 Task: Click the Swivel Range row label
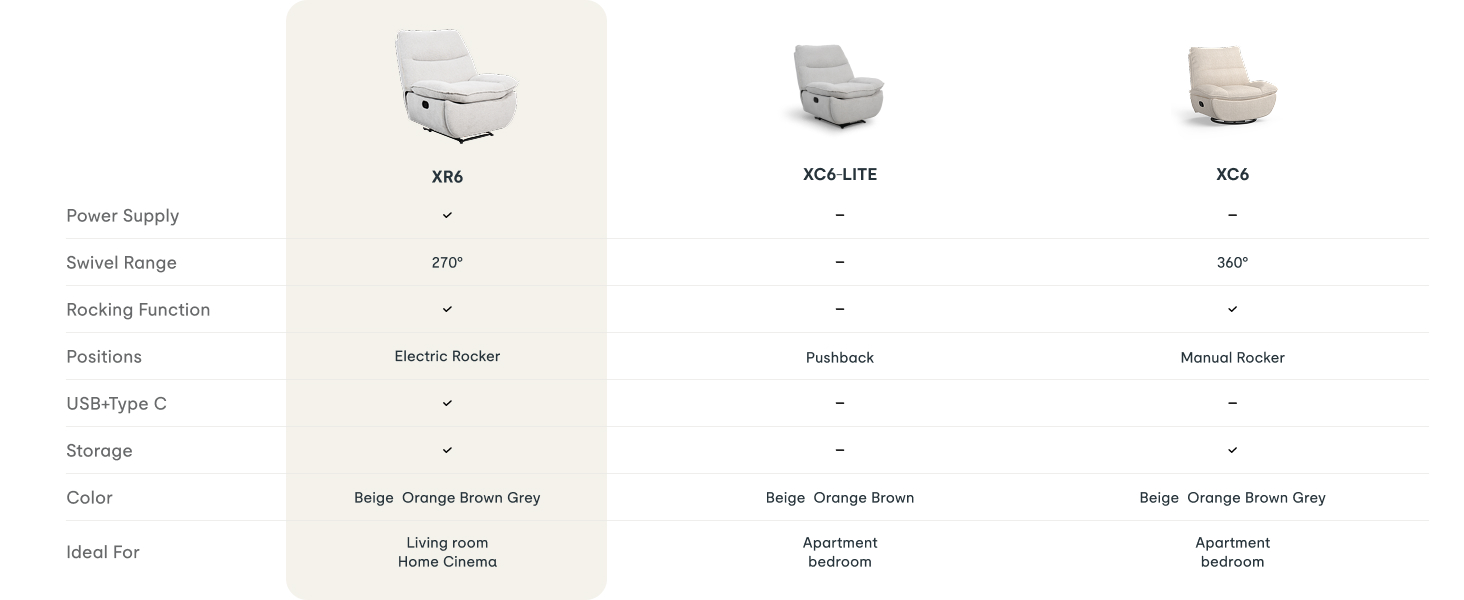(x=121, y=263)
